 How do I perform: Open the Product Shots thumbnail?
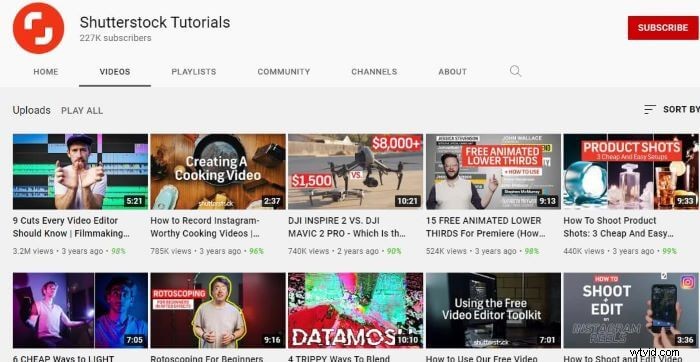[631, 171]
